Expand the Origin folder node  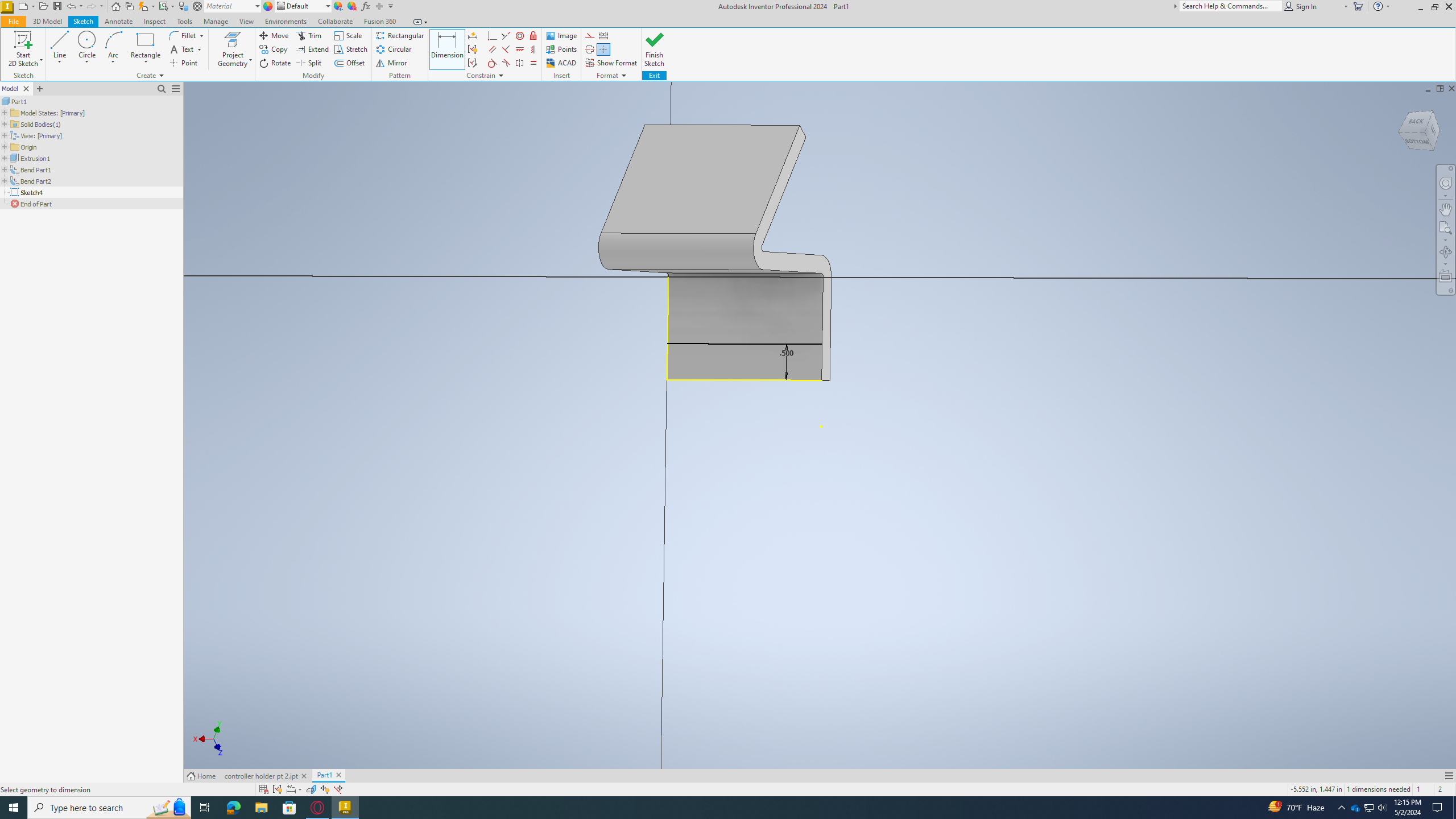(5, 147)
